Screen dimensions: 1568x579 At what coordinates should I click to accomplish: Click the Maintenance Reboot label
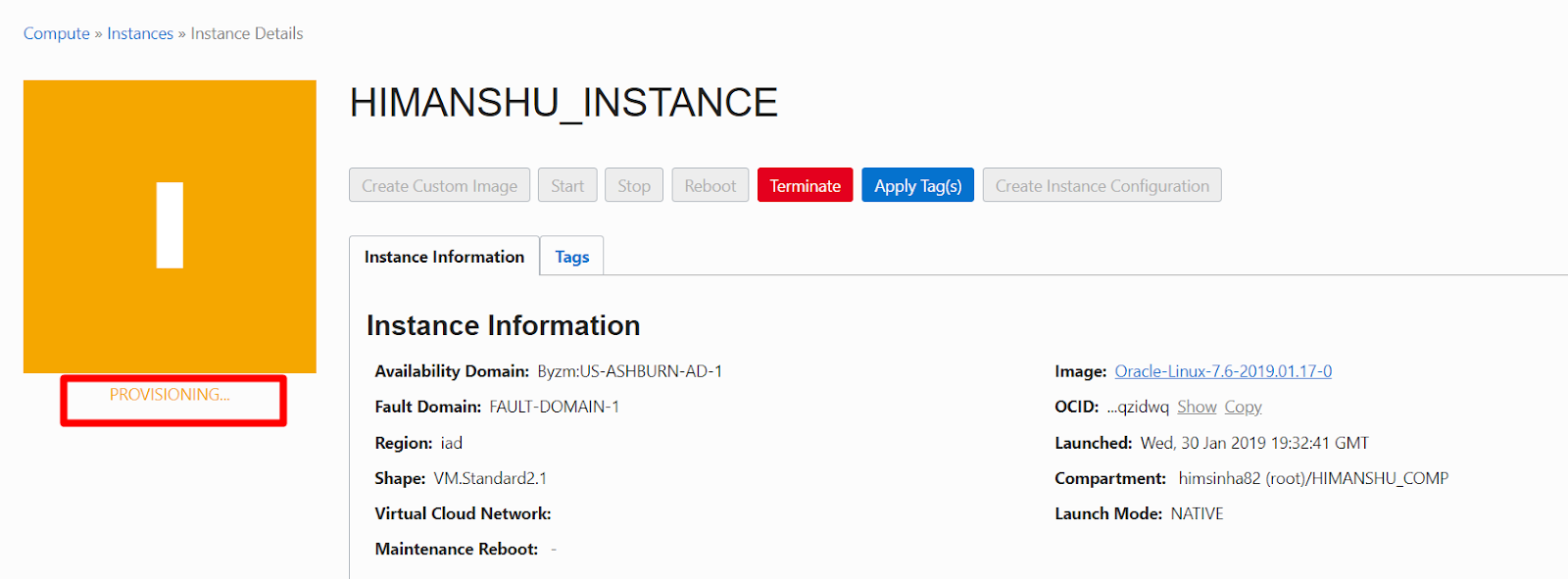point(457,549)
